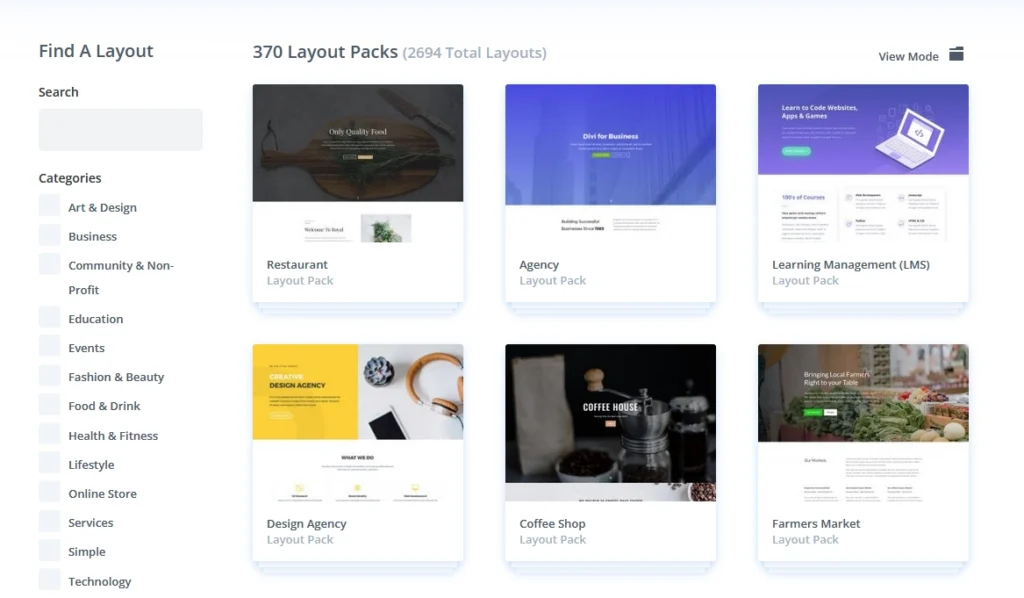Check the Community & Non-Profit category

[49, 264]
